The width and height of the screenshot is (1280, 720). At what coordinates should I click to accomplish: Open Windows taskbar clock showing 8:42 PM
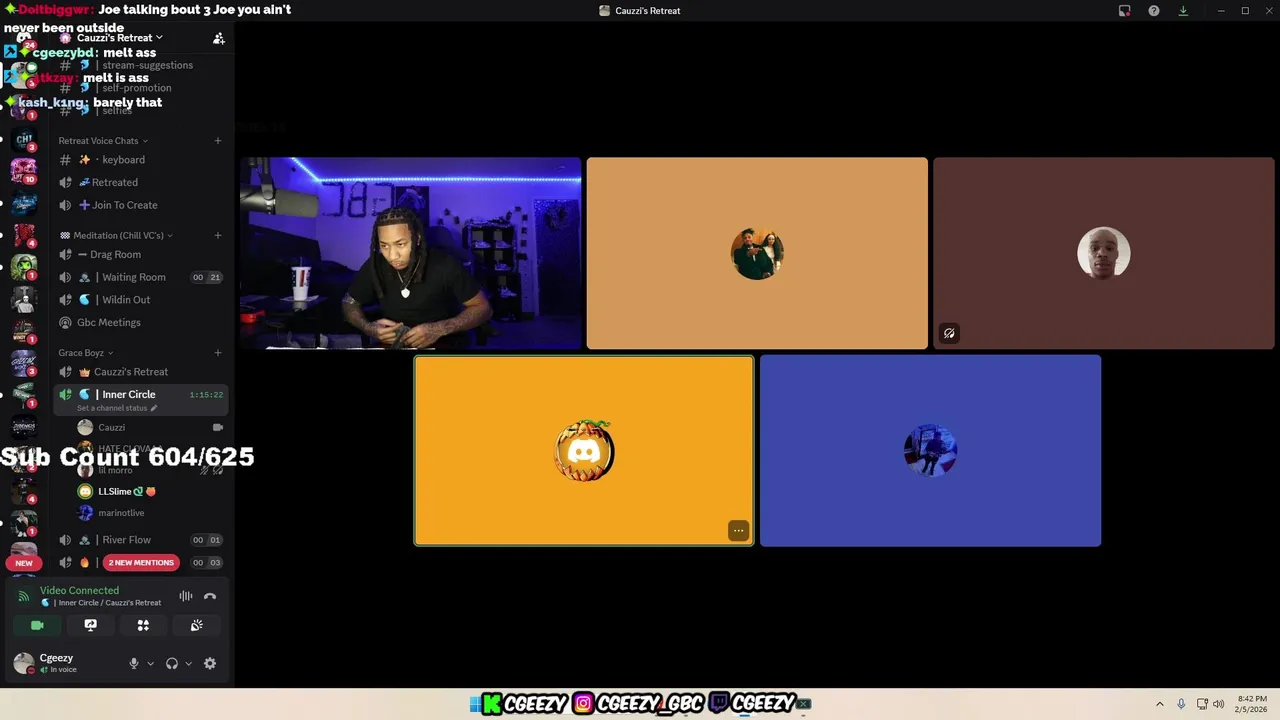[1252, 704]
